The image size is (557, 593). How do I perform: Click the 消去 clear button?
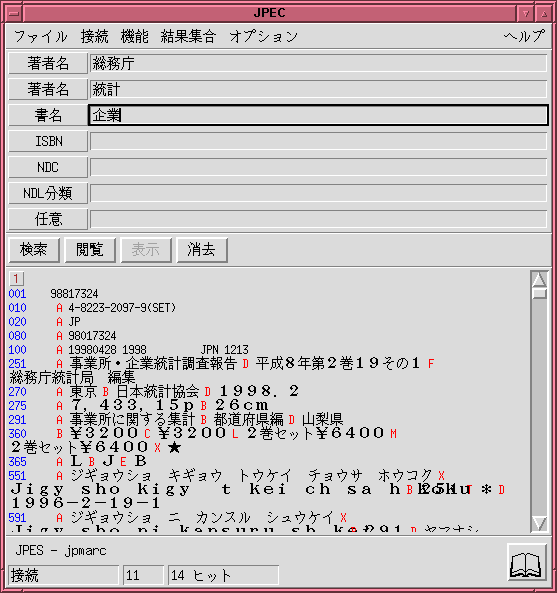pyautogui.click(x=202, y=250)
